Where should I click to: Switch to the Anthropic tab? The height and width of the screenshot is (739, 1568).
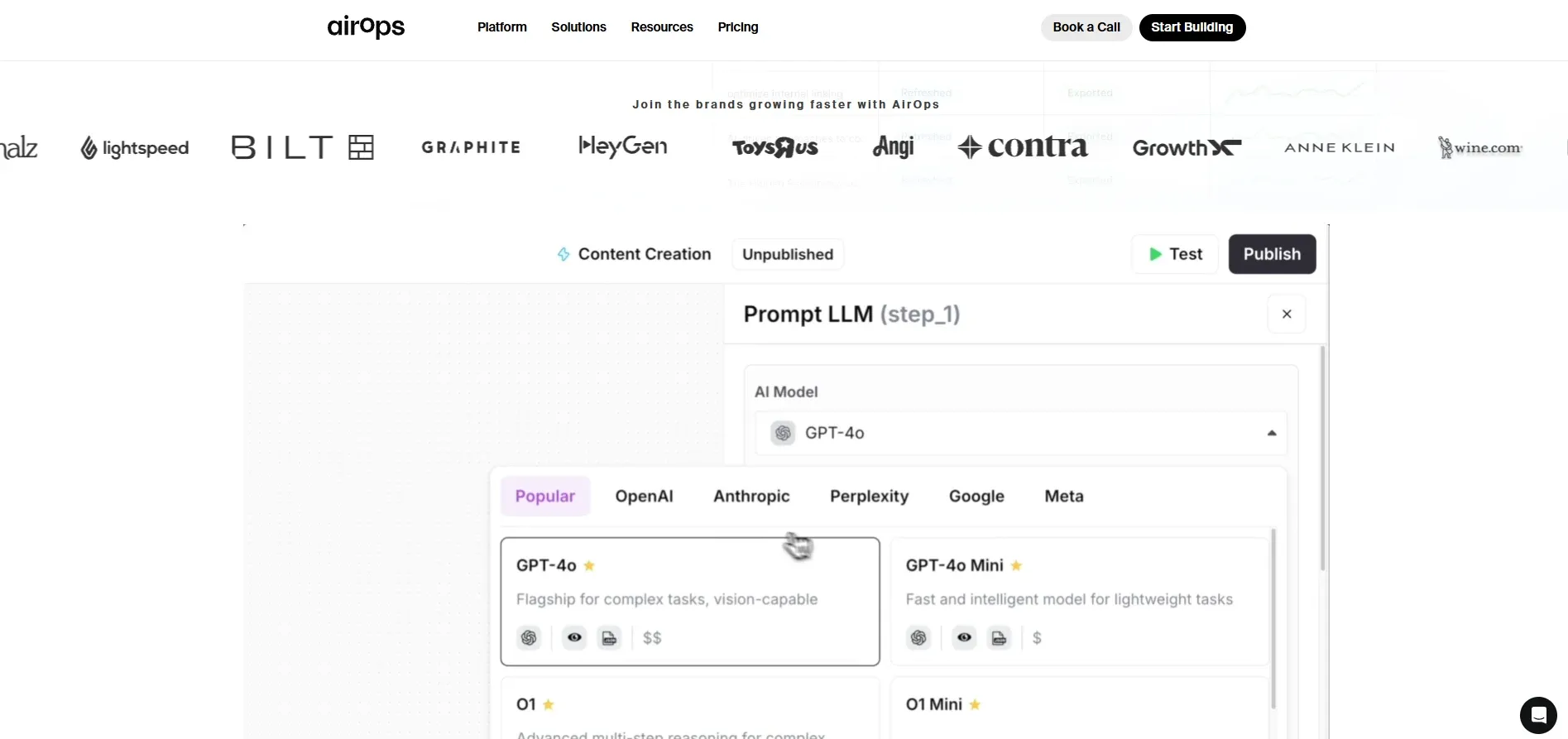(751, 497)
